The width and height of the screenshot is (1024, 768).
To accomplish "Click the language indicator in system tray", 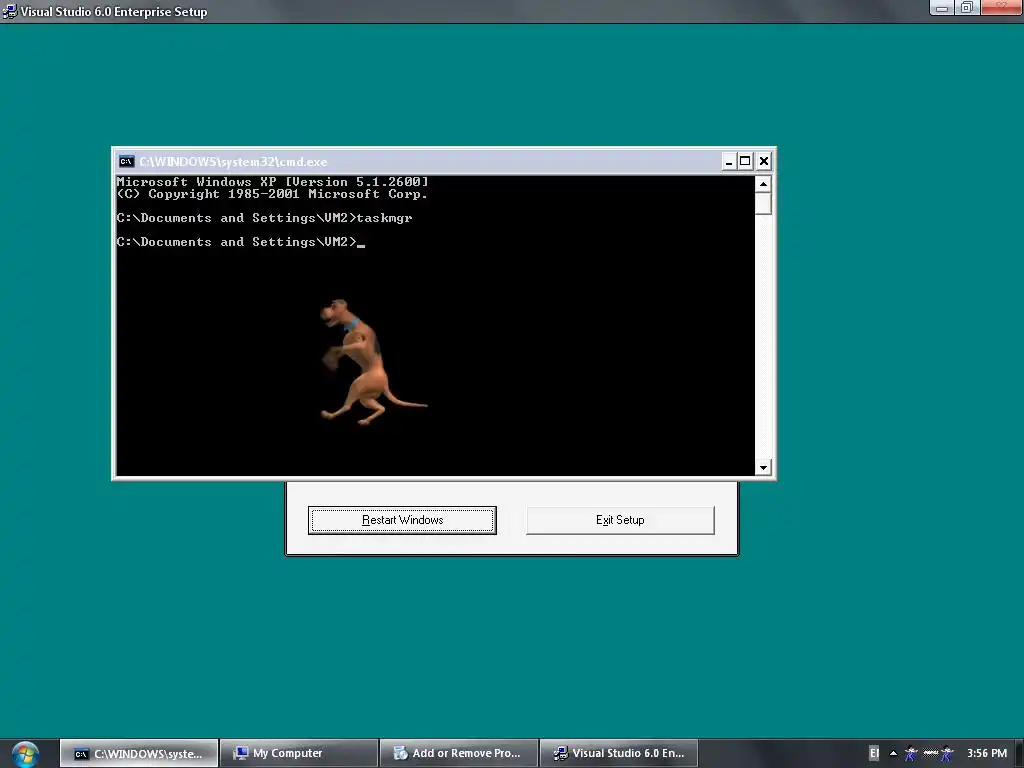I will coord(874,754).
